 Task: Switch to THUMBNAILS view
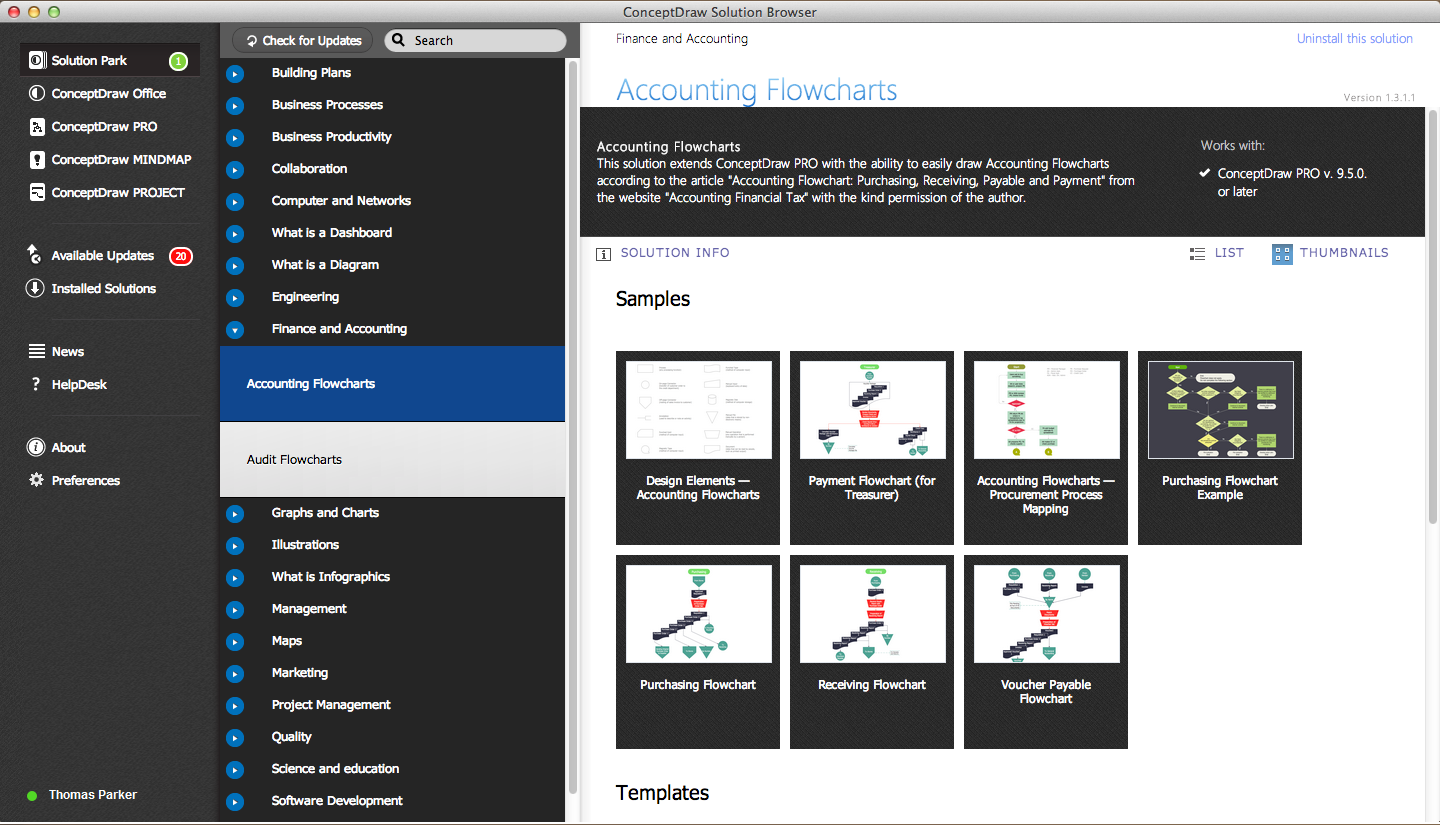tap(1344, 253)
